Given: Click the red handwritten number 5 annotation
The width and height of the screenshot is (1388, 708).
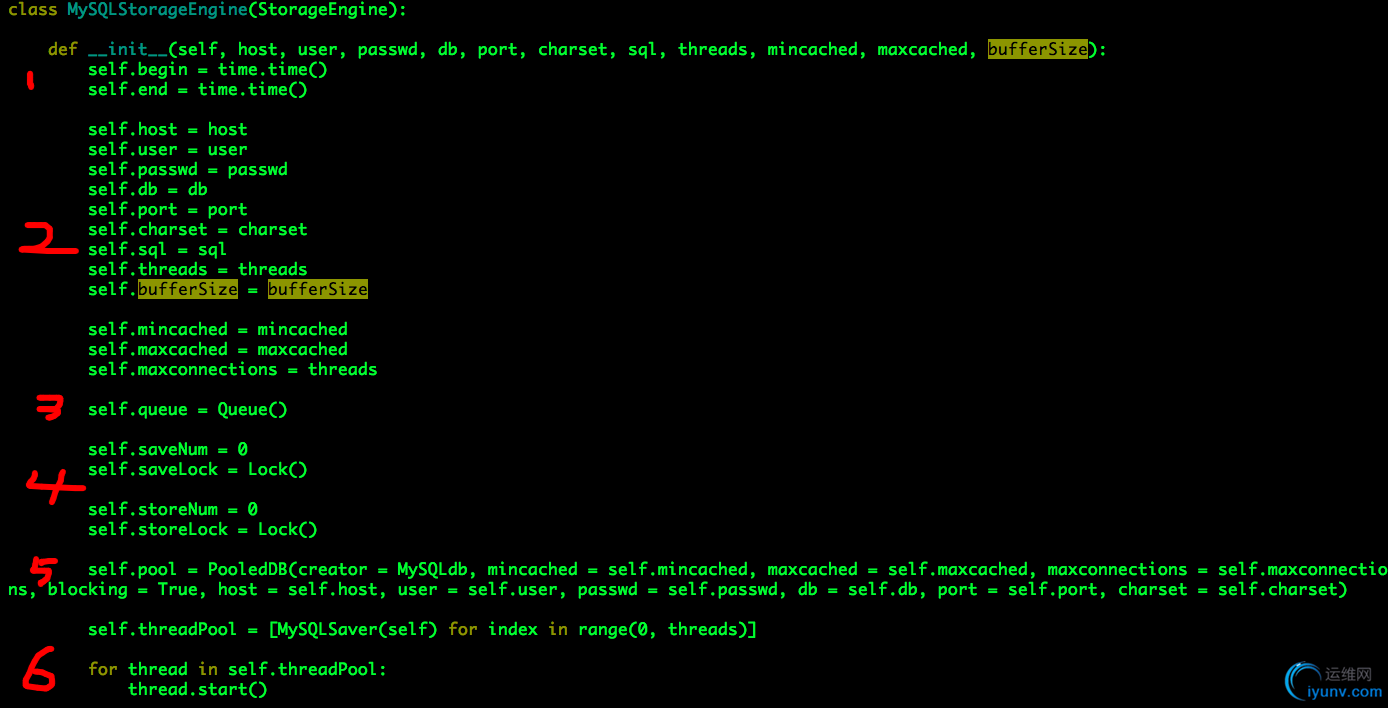Looking at the screenshot, I should (44, 569).
